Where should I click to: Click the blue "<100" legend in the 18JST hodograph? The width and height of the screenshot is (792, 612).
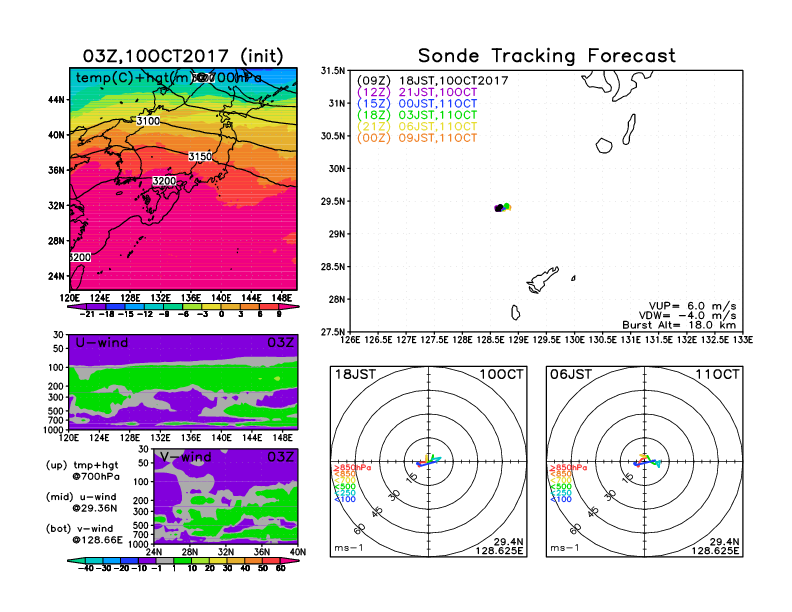tap(345, 500)
